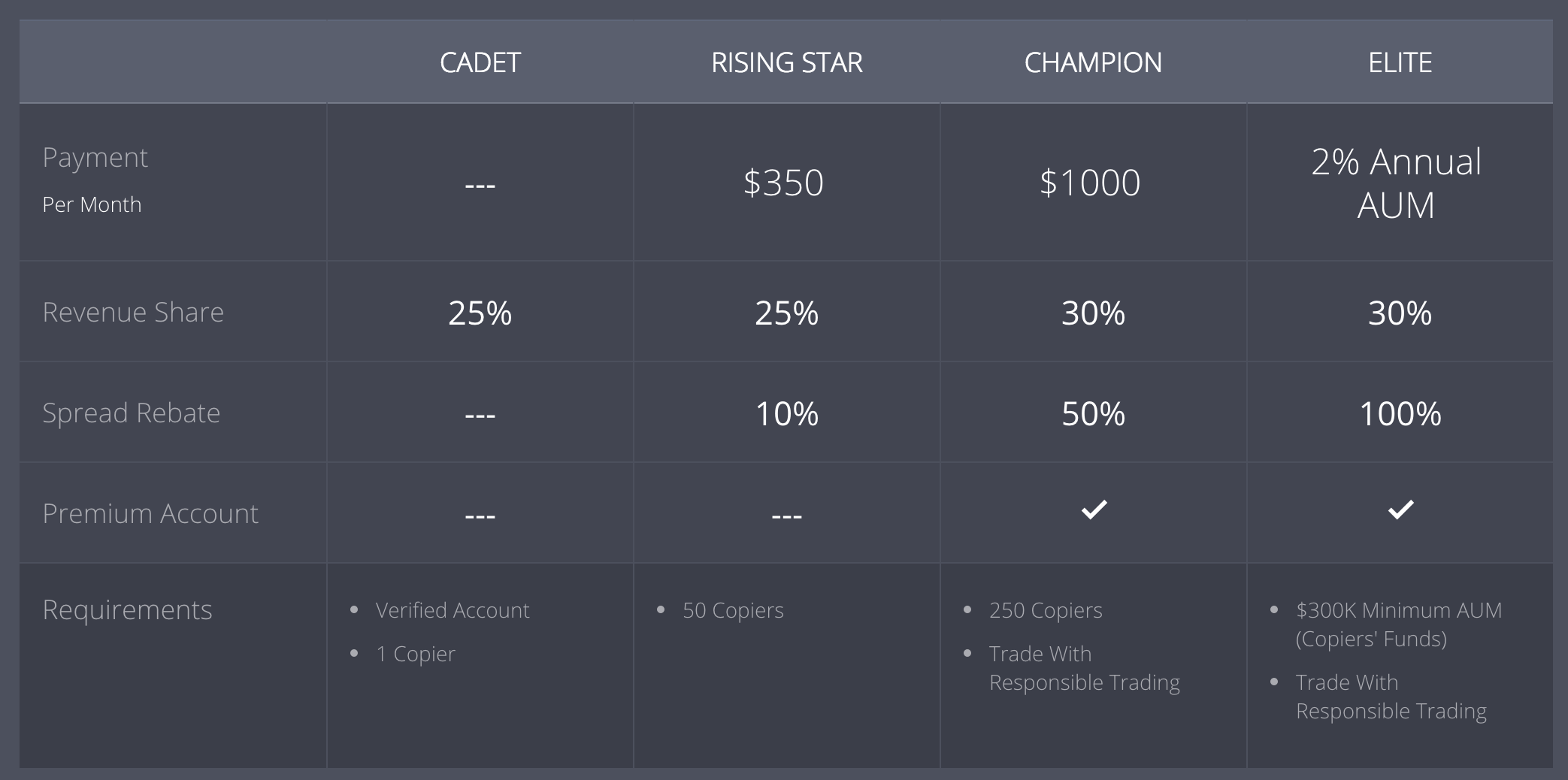Select the Cadet 25% revenue share
This screenshot has height=780, width=1568.
click(480, 313)
